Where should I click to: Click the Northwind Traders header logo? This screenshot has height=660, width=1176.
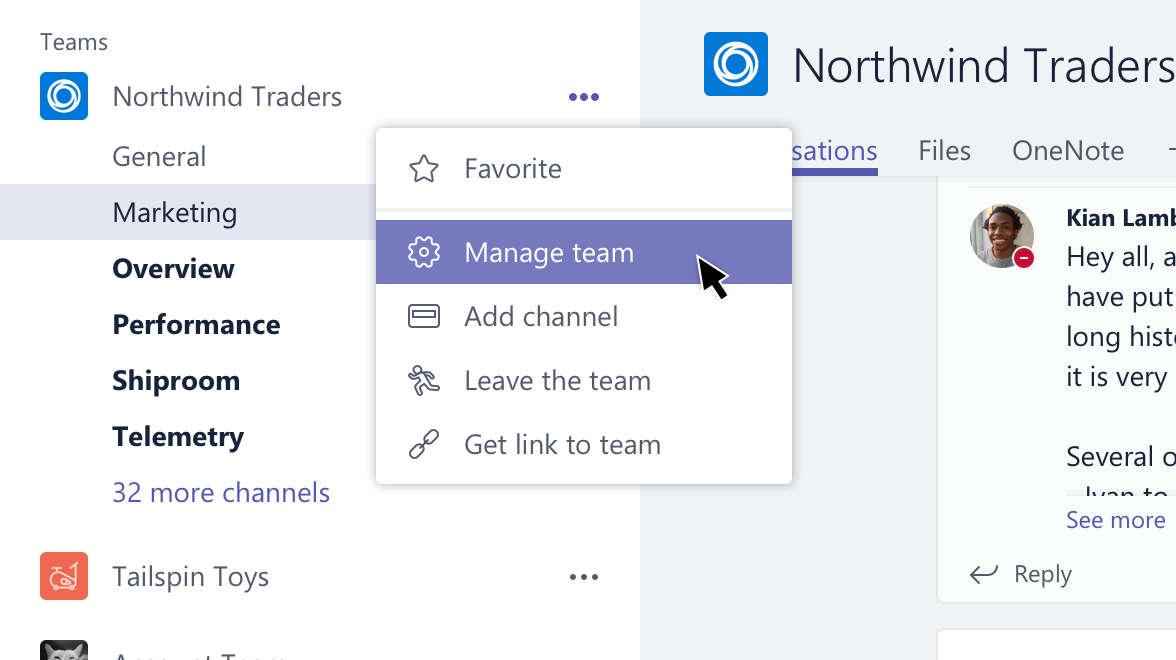coord(736,64)
